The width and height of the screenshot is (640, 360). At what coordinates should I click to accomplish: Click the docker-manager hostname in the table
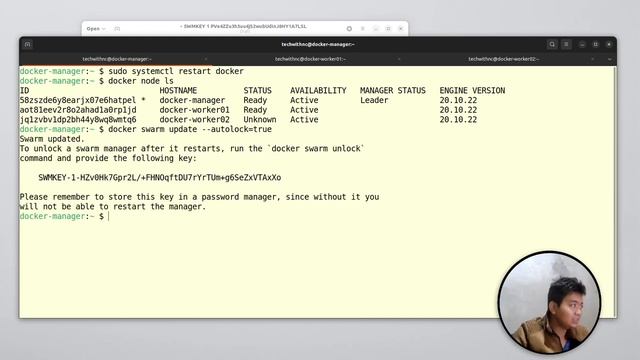[192, 100]
